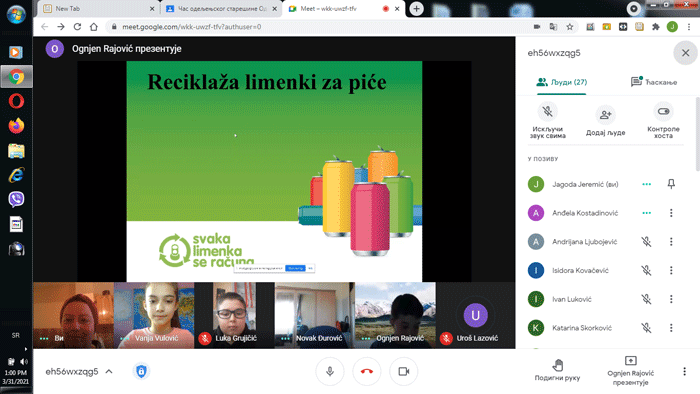Close the participants side panel

(685, 53)
